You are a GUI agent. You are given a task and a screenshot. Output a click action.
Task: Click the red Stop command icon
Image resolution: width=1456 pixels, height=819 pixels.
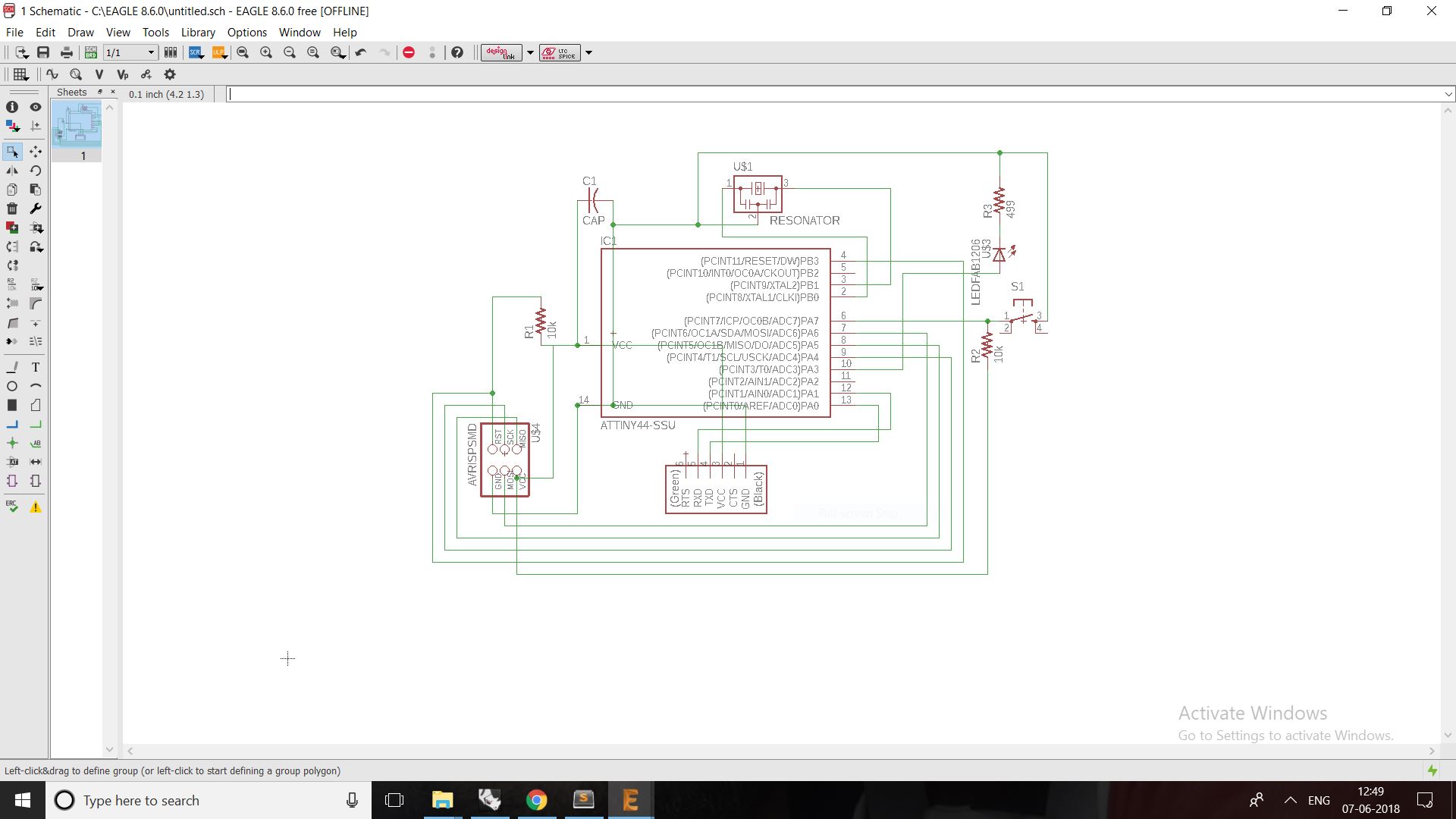coord(409,52)
